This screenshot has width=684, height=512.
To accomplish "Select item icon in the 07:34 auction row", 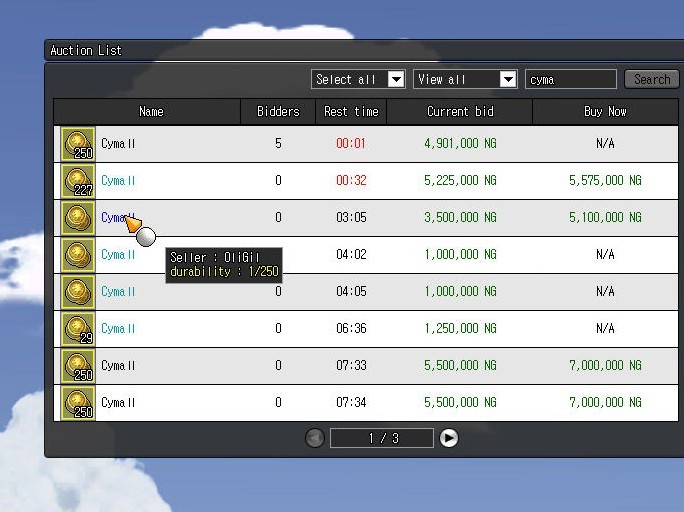I will pyautogui.click(x=77, y=403).
